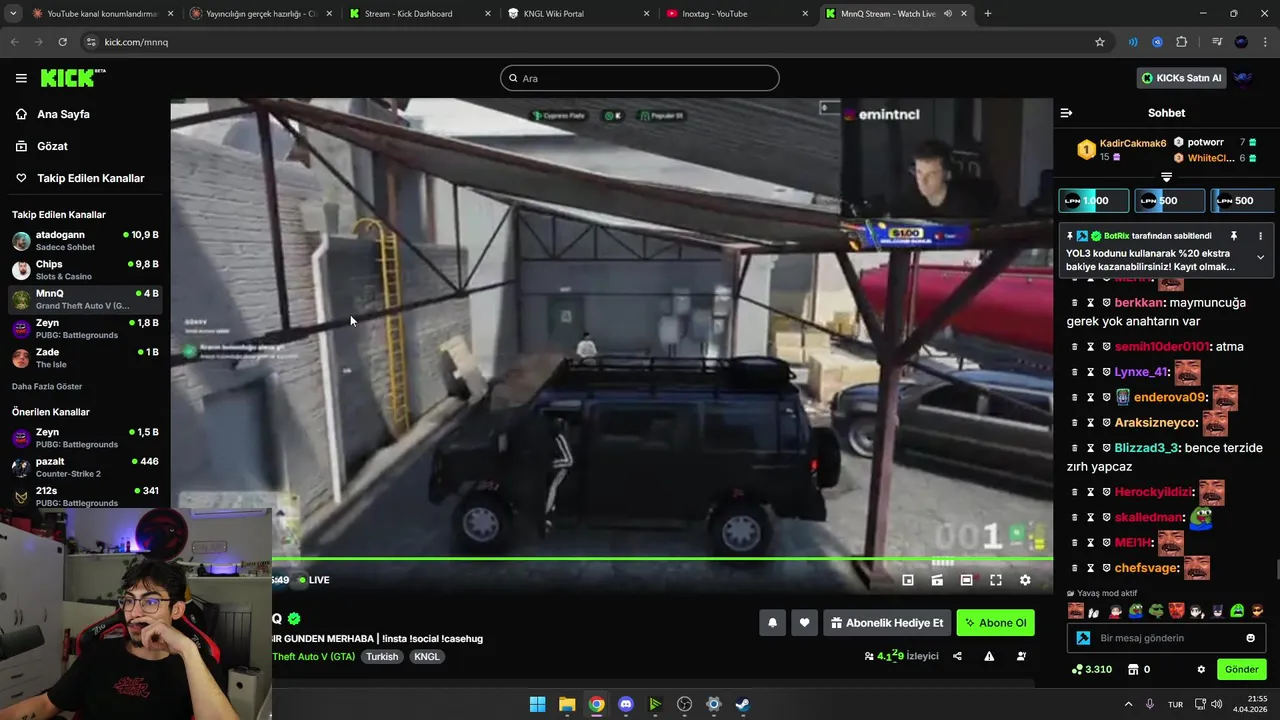Click username skalledman in chat
This screenshot has width=1280, height=720.
1149,518
